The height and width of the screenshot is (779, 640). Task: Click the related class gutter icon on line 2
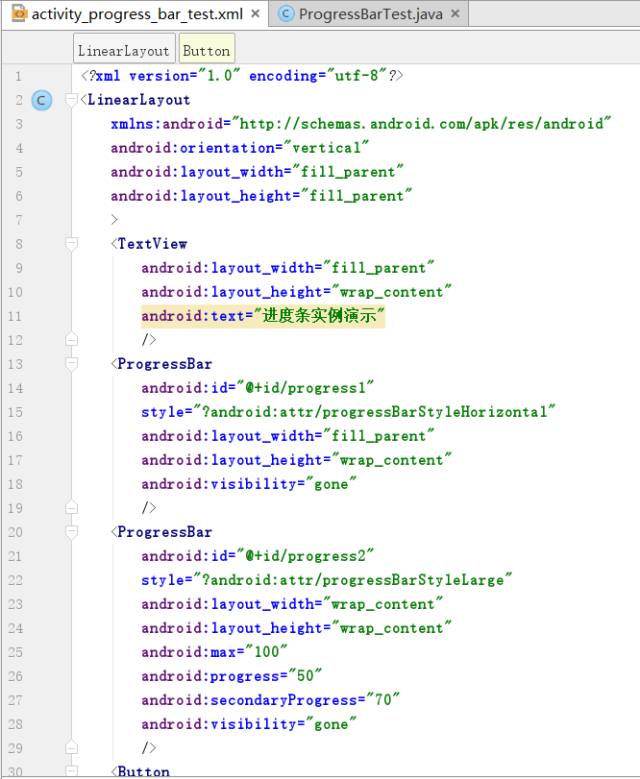coord(42,100)
